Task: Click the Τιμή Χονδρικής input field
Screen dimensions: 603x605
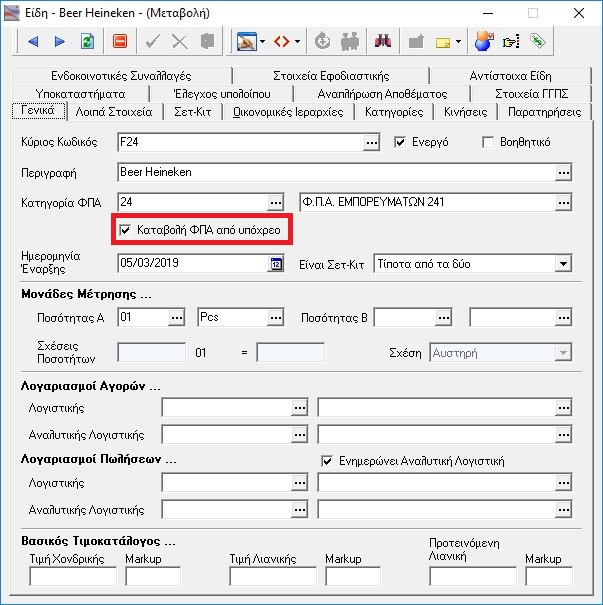Action: 73,576
